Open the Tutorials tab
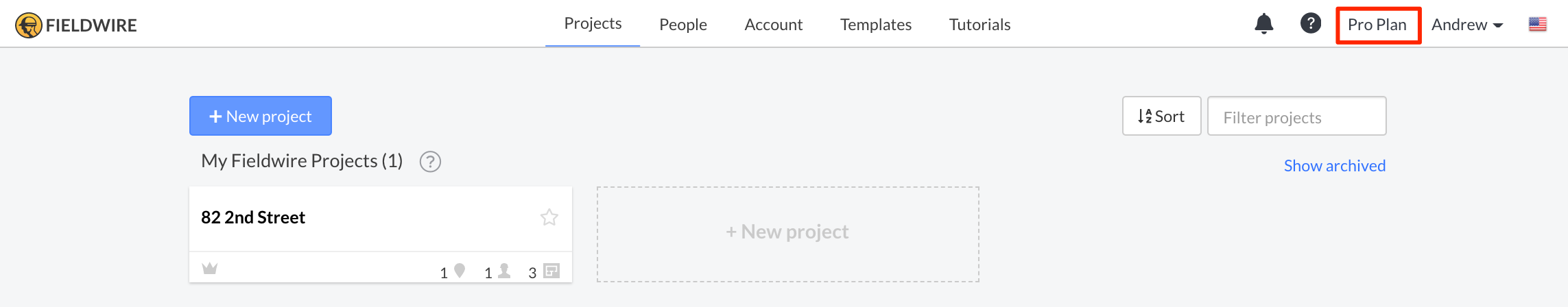Screen dimensions: 1568x307 [979, 25]
